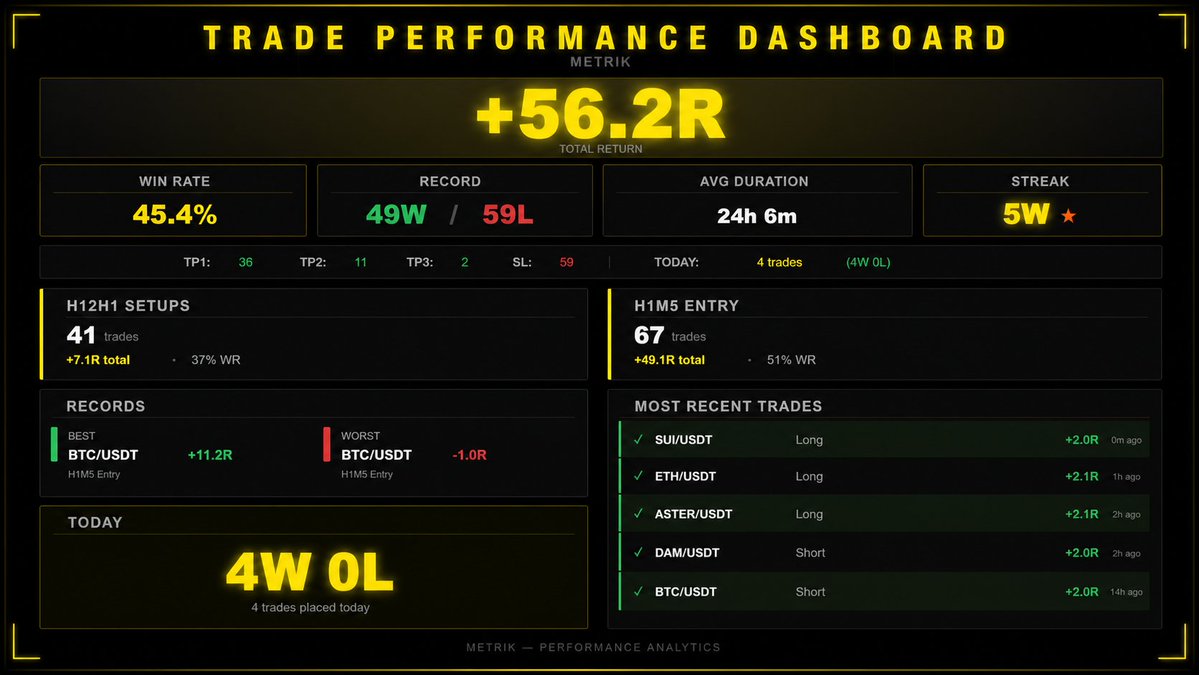Click the 67 trades count

[648, 335]
